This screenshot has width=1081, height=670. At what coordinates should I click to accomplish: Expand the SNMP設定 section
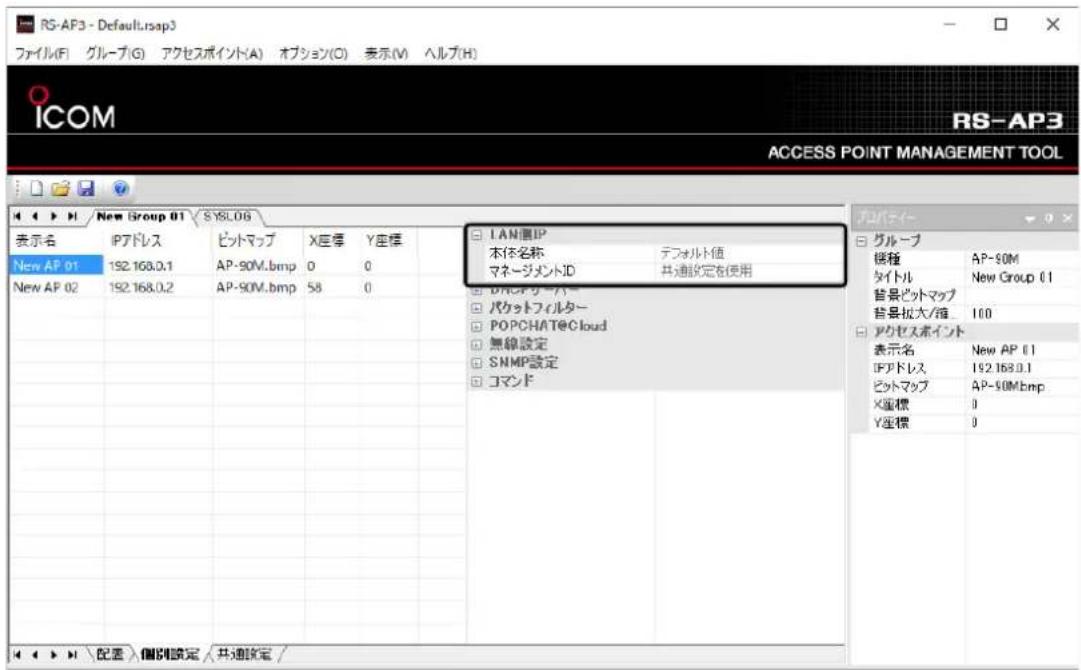[x=476, y=363]
